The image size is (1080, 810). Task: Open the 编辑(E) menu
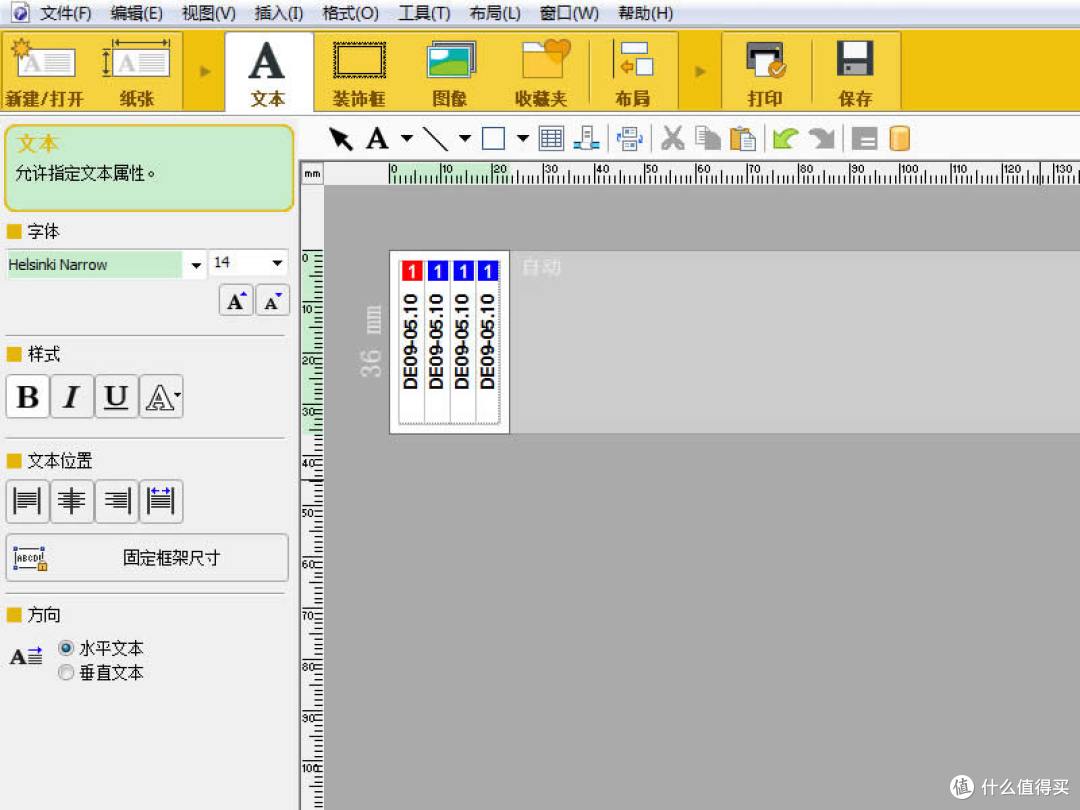point(136,13)
